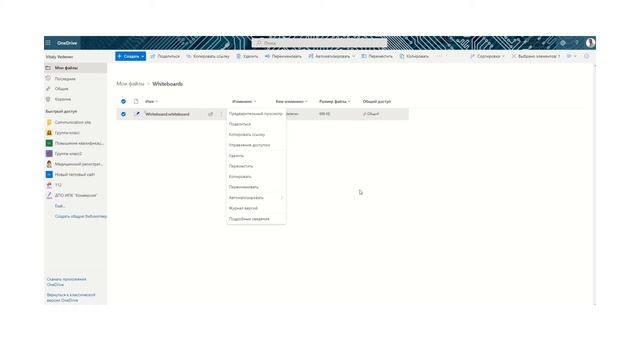Click Создать общую библиотеку link
Image resolution: width=640 pixels, height=360 pixels.
80,216
